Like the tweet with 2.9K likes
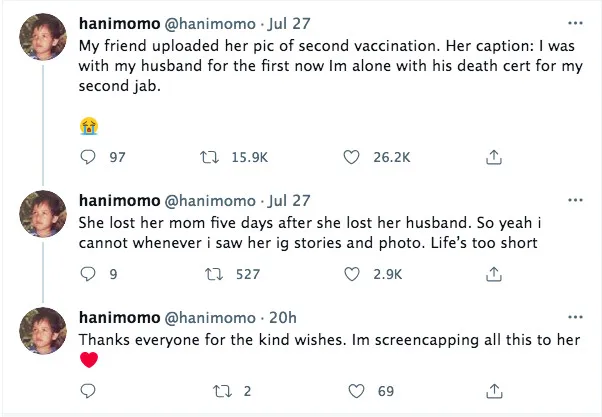Viewport: 602px width, 417px height. pos(352,274)
